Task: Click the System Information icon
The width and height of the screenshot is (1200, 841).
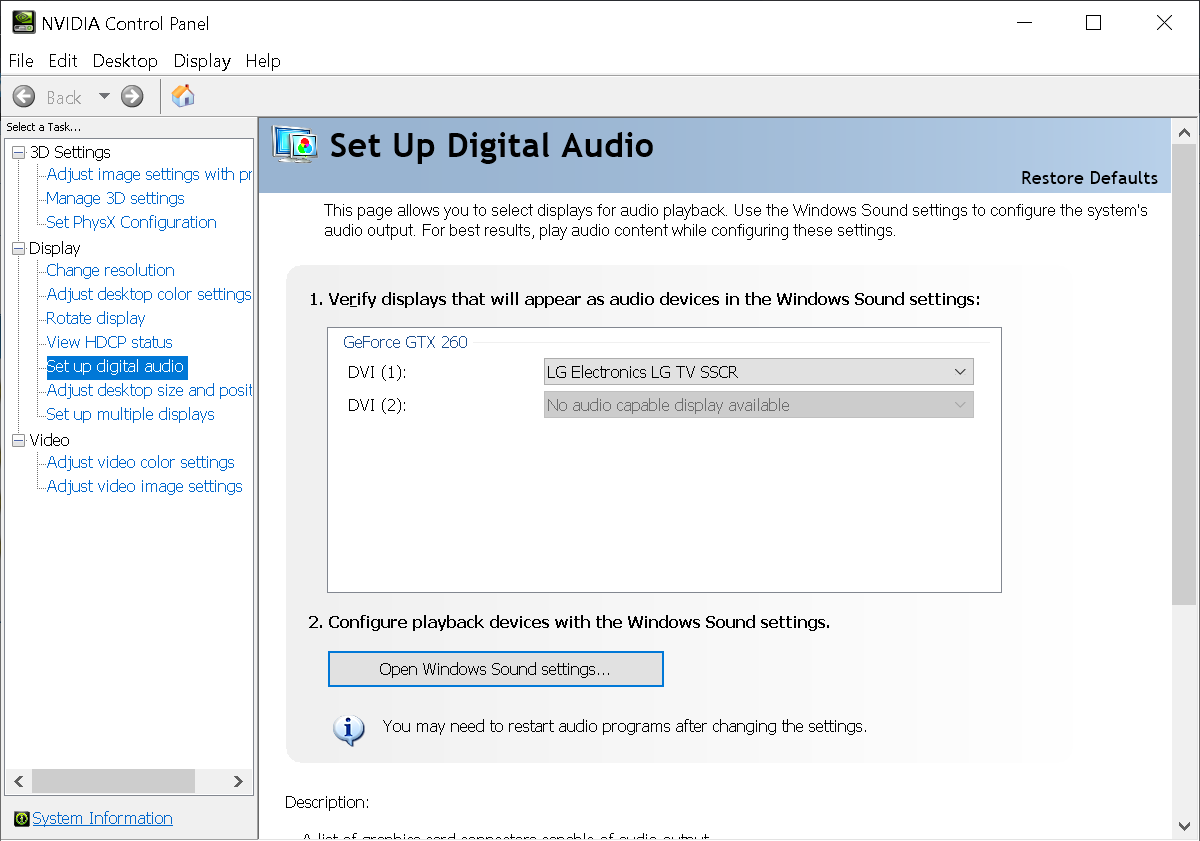Action: coord(21,819)
